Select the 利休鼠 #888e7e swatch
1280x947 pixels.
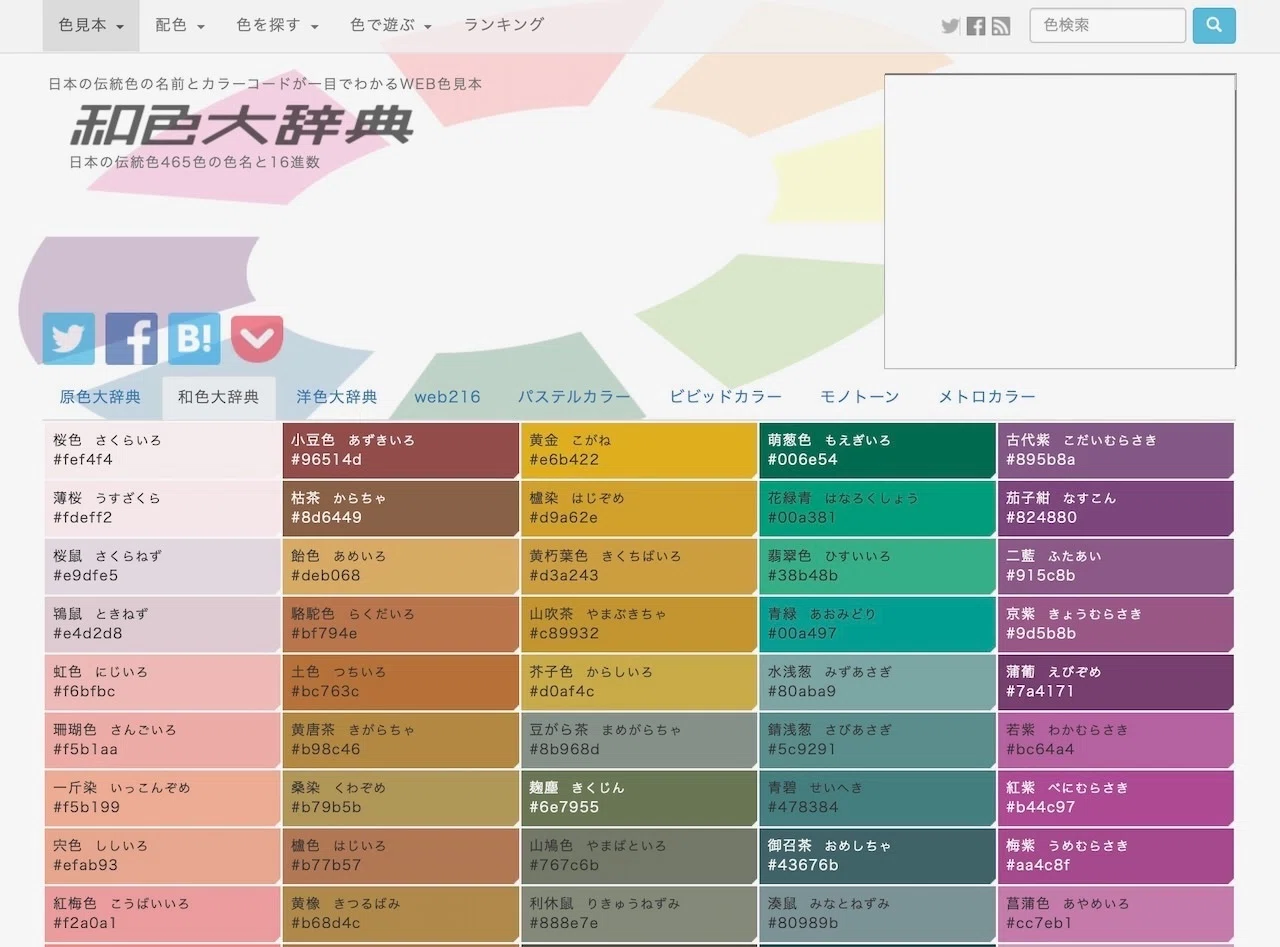[639, 914]
